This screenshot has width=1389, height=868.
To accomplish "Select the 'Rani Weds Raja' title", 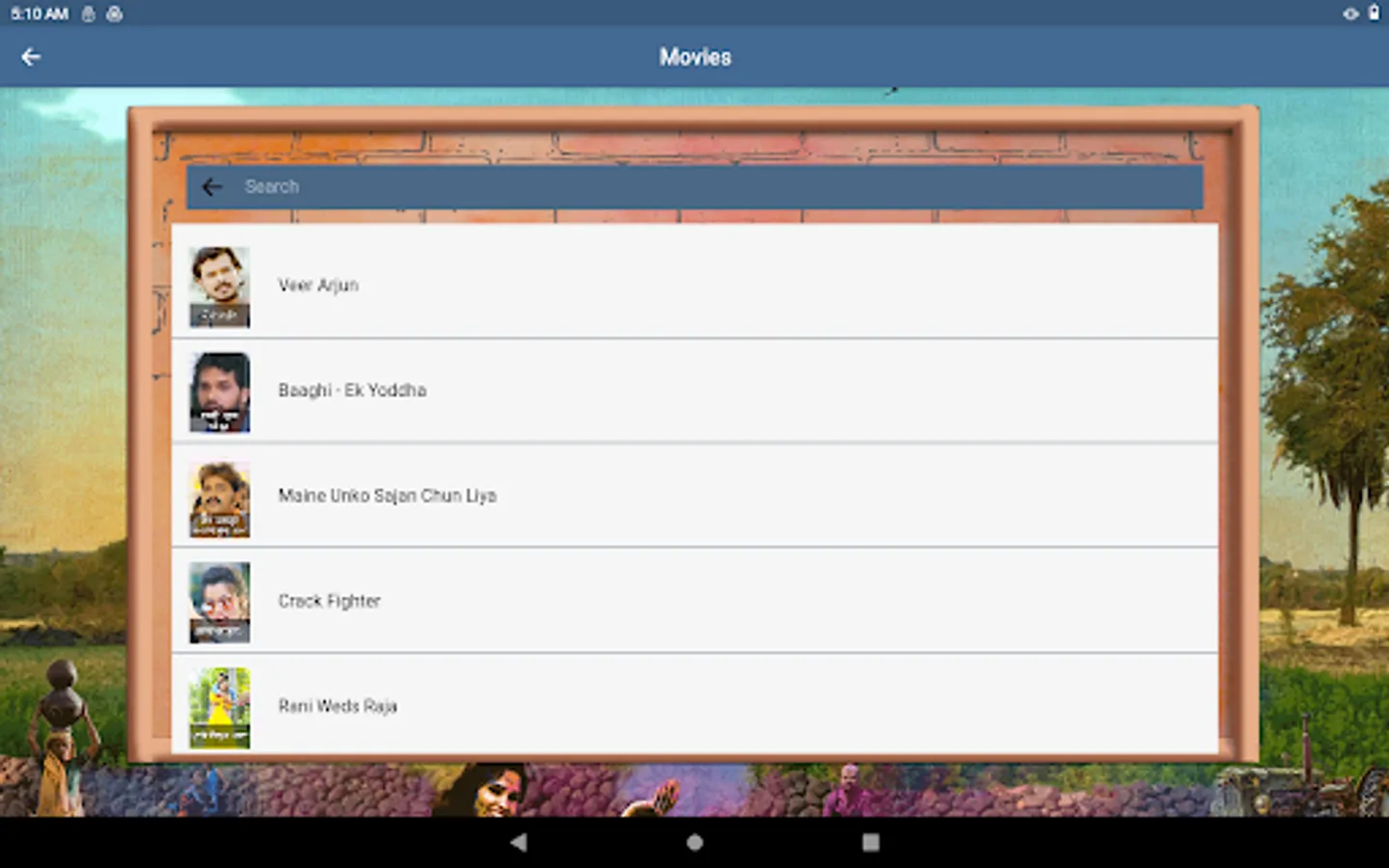I will 338,706.
